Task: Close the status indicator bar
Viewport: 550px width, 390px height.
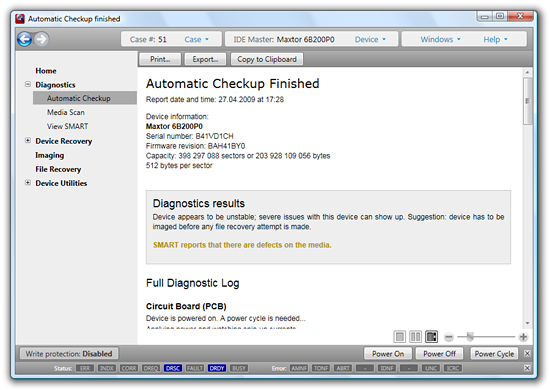Action: click(x=527, y=368)
